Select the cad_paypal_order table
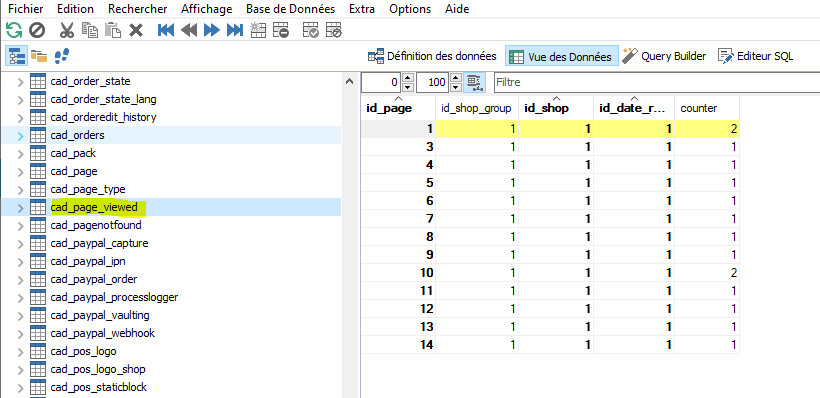820x398 pixels. click(94, 279)
